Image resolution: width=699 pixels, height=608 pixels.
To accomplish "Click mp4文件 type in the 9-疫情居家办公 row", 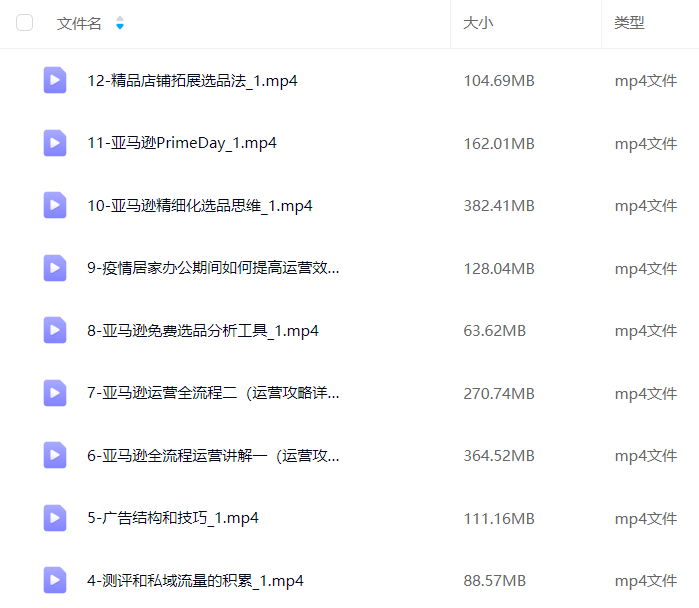I will click(646, 269).
